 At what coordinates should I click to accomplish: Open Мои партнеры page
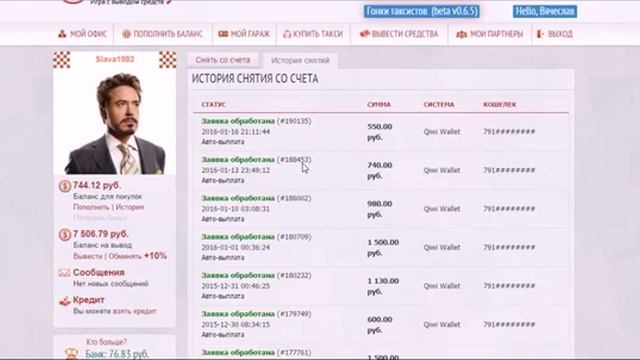pos(489,34)
